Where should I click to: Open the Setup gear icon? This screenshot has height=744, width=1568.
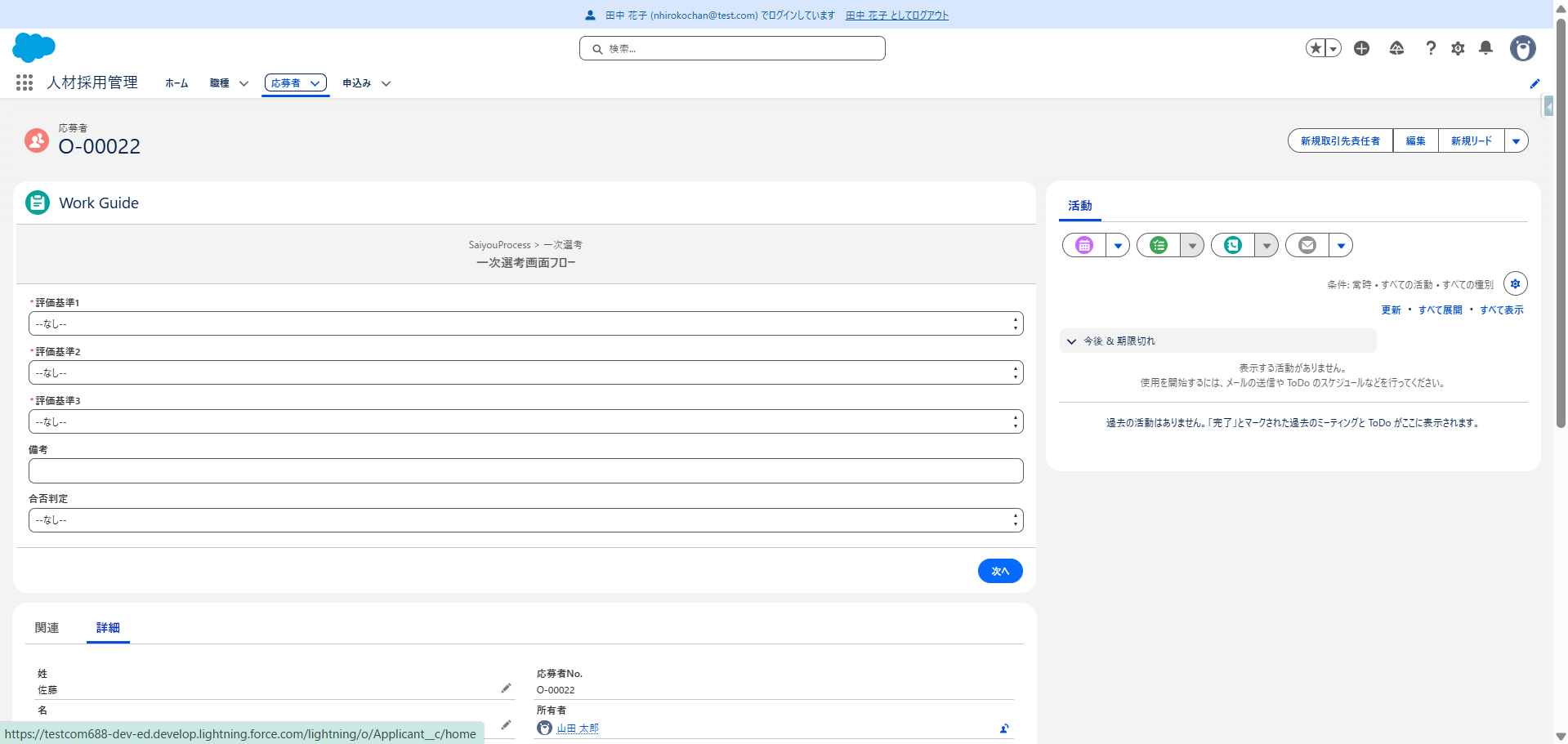click(1458, 48)
